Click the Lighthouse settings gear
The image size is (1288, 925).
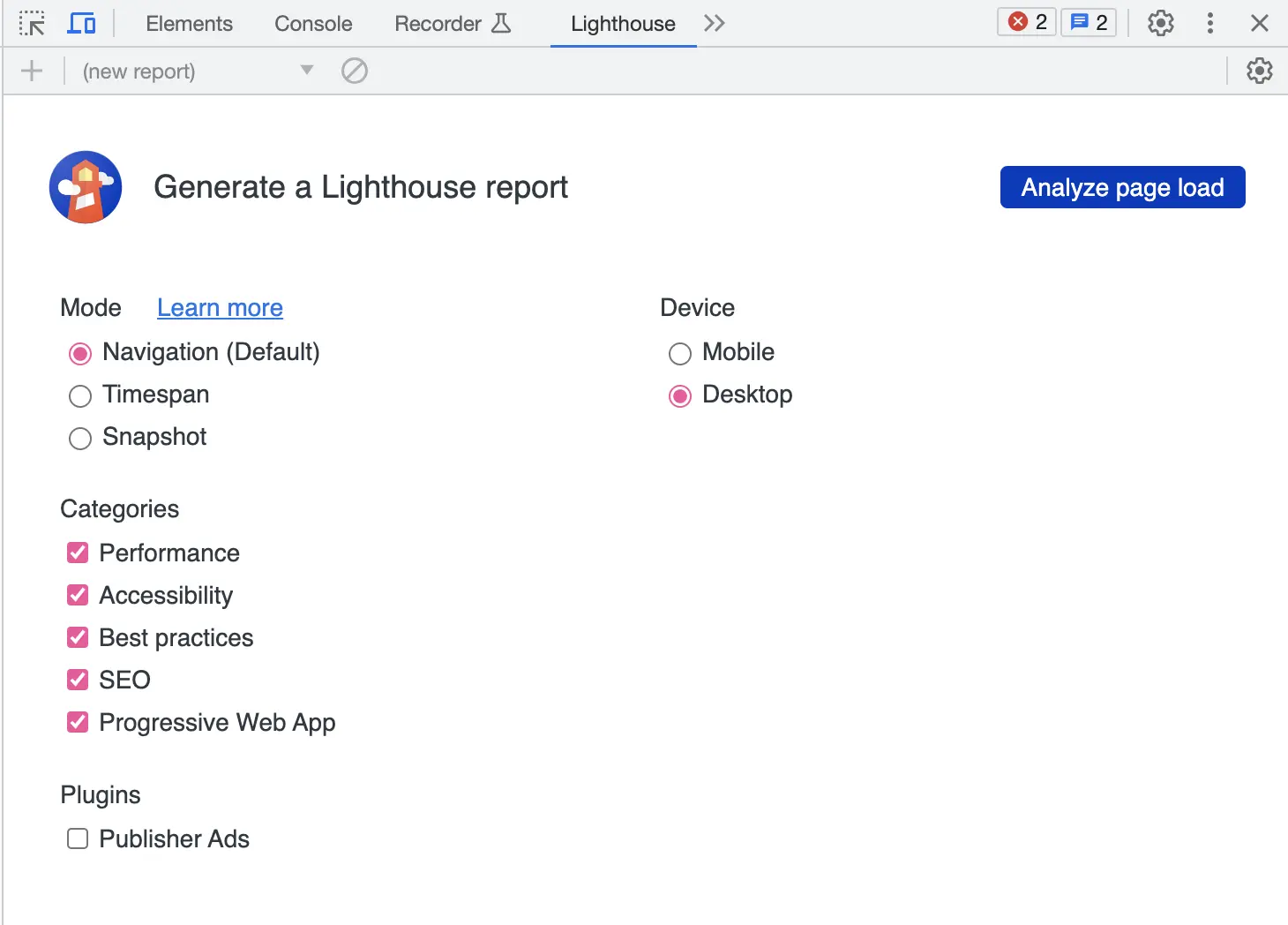point(1259,71)
